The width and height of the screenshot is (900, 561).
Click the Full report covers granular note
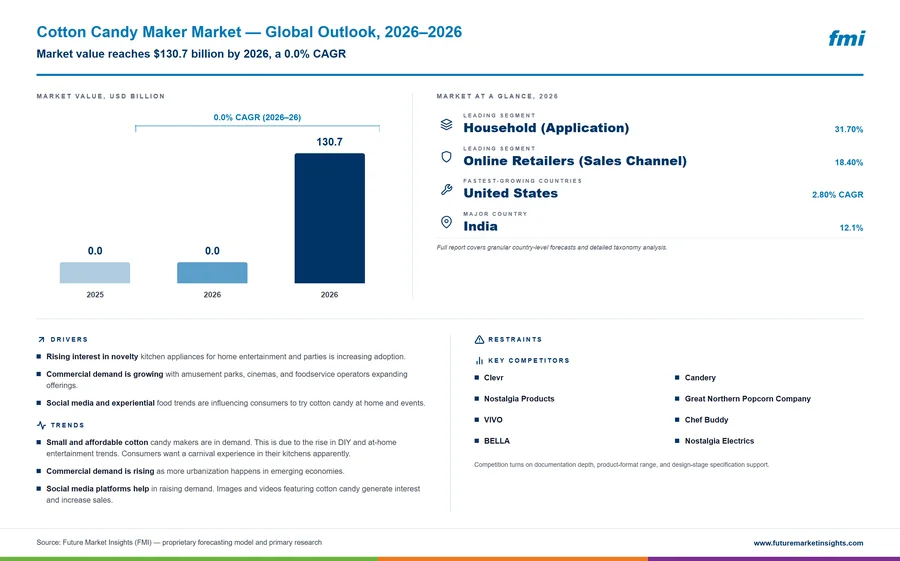(552, 248)
